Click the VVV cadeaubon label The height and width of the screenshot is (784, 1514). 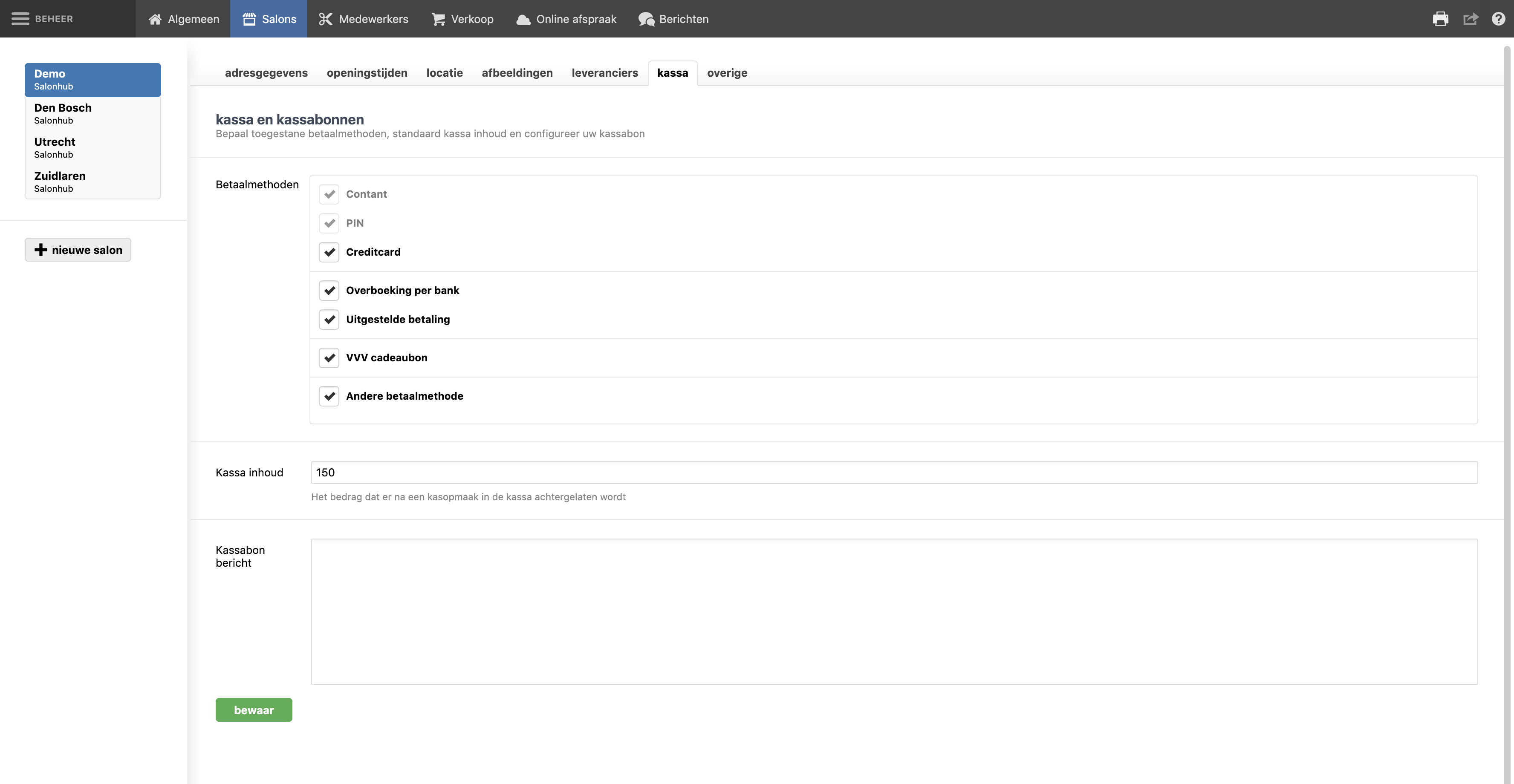387,358
